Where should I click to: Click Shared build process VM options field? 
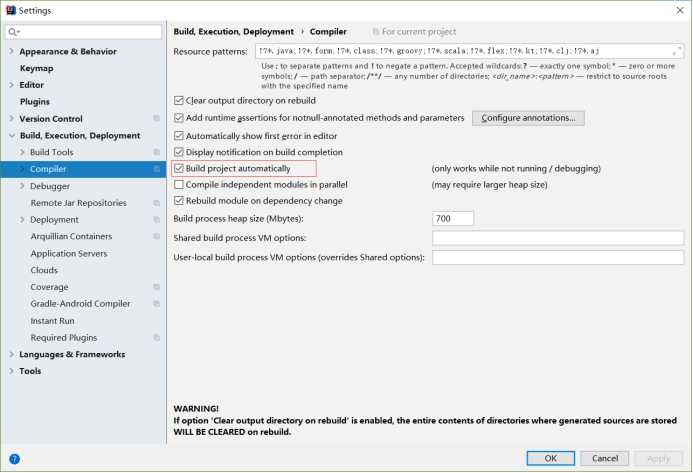[x=558, y=238]
